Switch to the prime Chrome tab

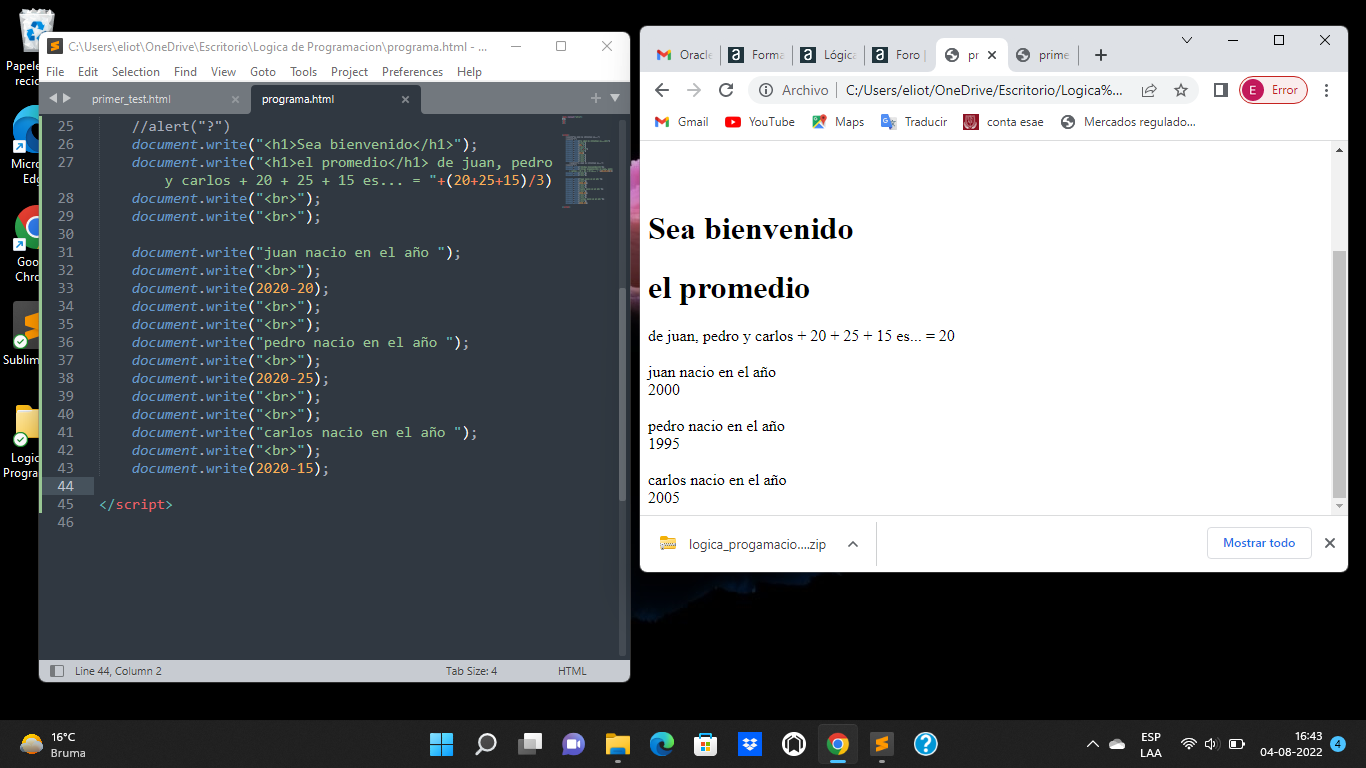pos(1043,55)
